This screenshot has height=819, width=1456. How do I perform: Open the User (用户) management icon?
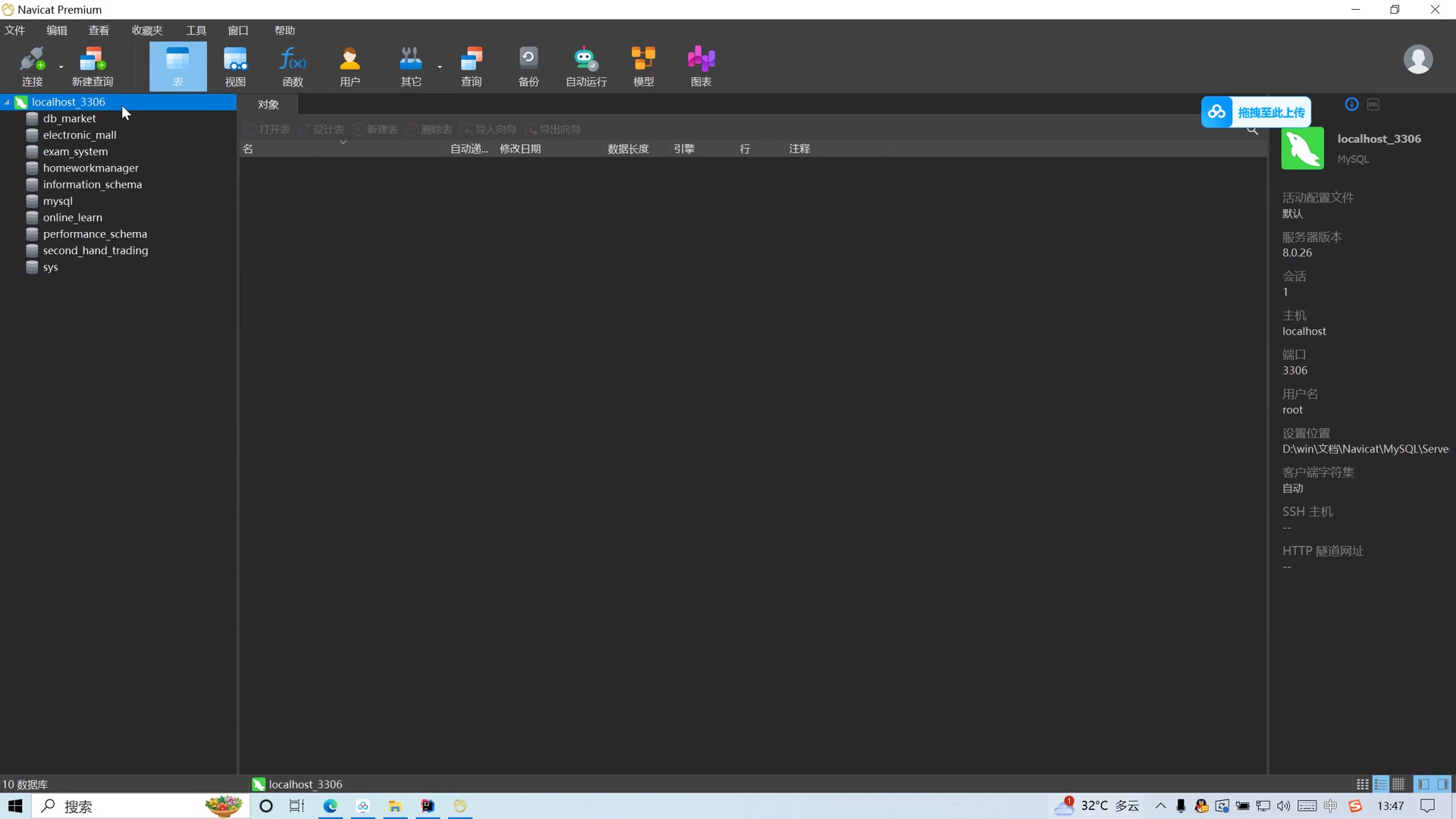[350, 66]
